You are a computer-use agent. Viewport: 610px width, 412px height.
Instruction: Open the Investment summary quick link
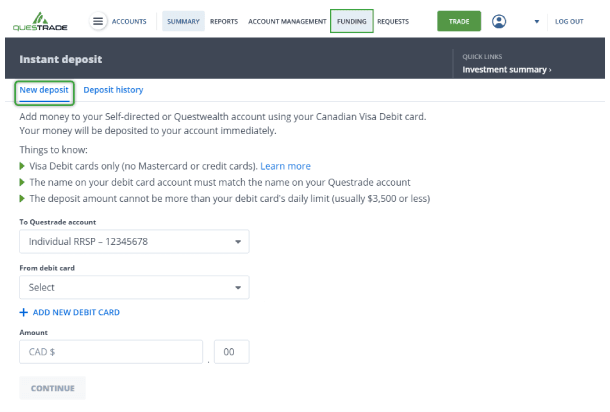click(x=506, y=70)
